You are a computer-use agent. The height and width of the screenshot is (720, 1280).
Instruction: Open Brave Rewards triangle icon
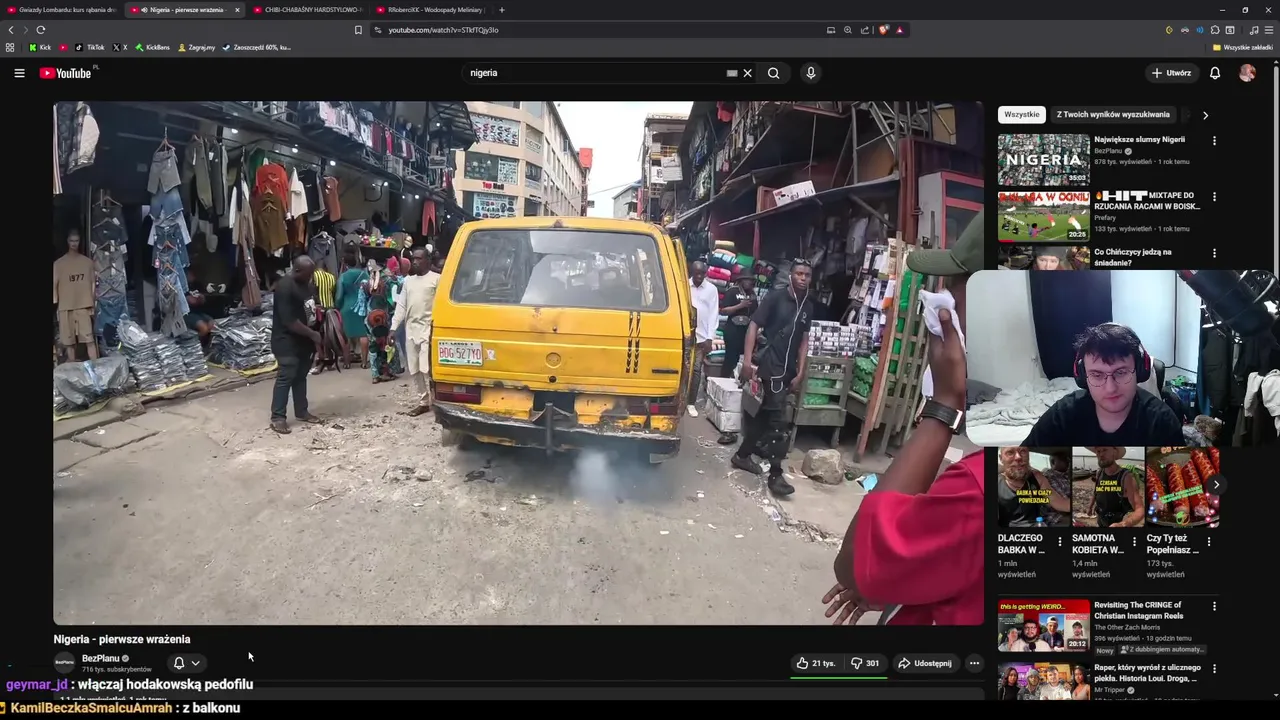click(900, 30)
